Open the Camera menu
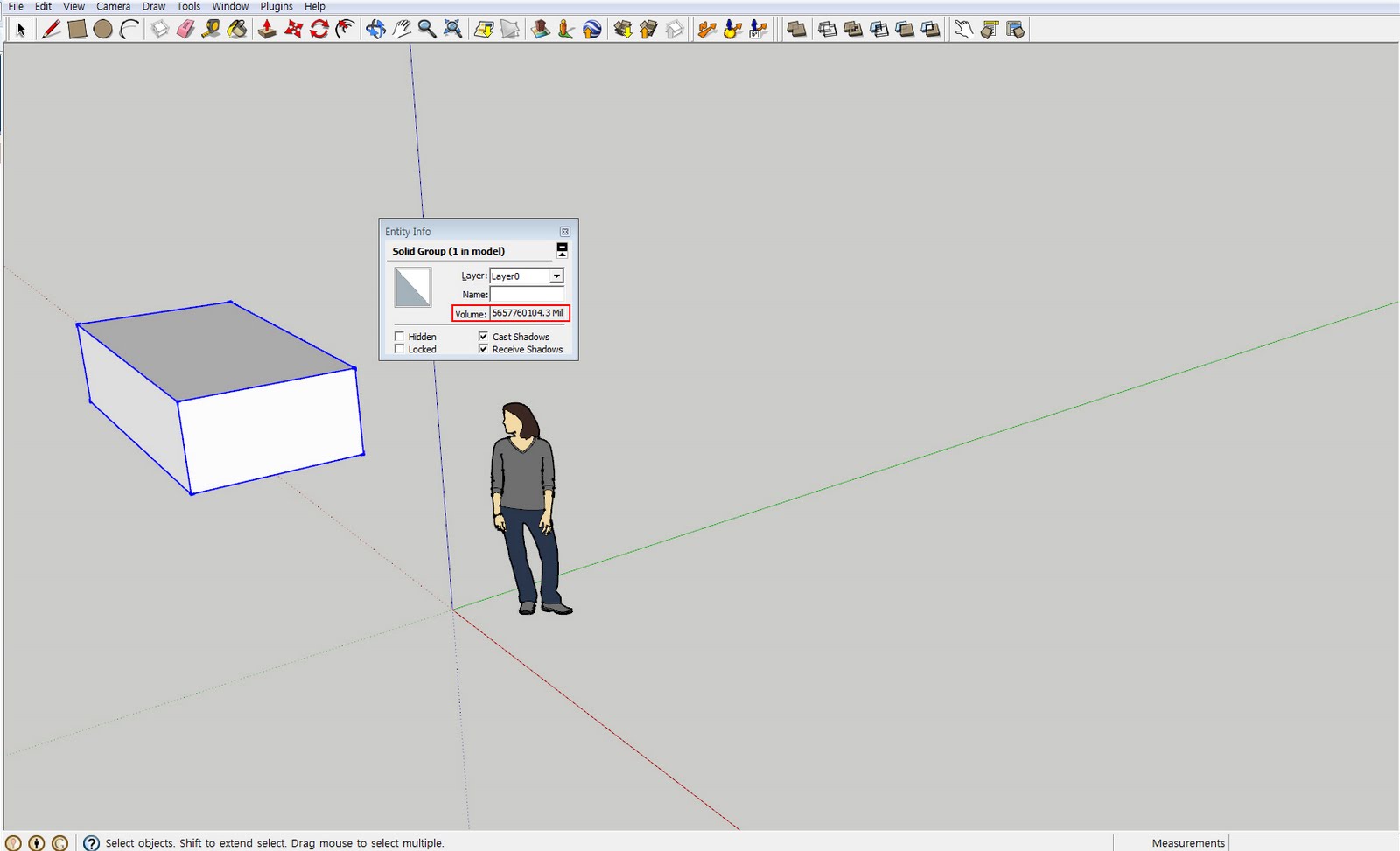Image resolution: width=1400 pixels, height=851 pixels. 113,6
